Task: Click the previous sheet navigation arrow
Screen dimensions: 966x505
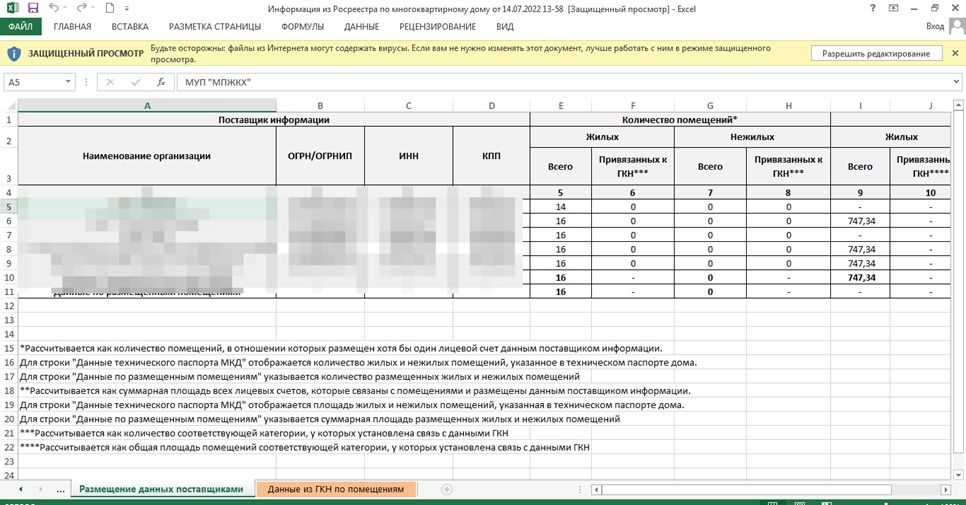Action: 20,489
